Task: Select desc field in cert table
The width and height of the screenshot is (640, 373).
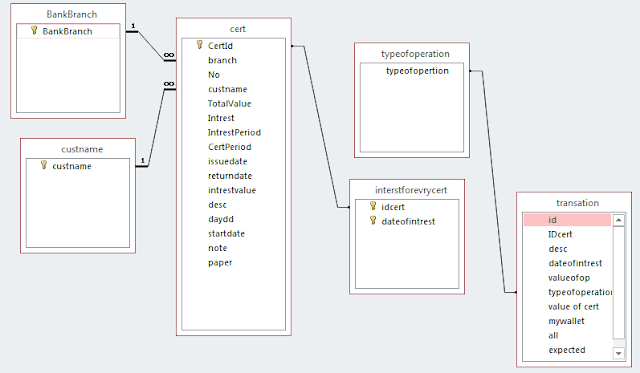Action: pos(218,205)
